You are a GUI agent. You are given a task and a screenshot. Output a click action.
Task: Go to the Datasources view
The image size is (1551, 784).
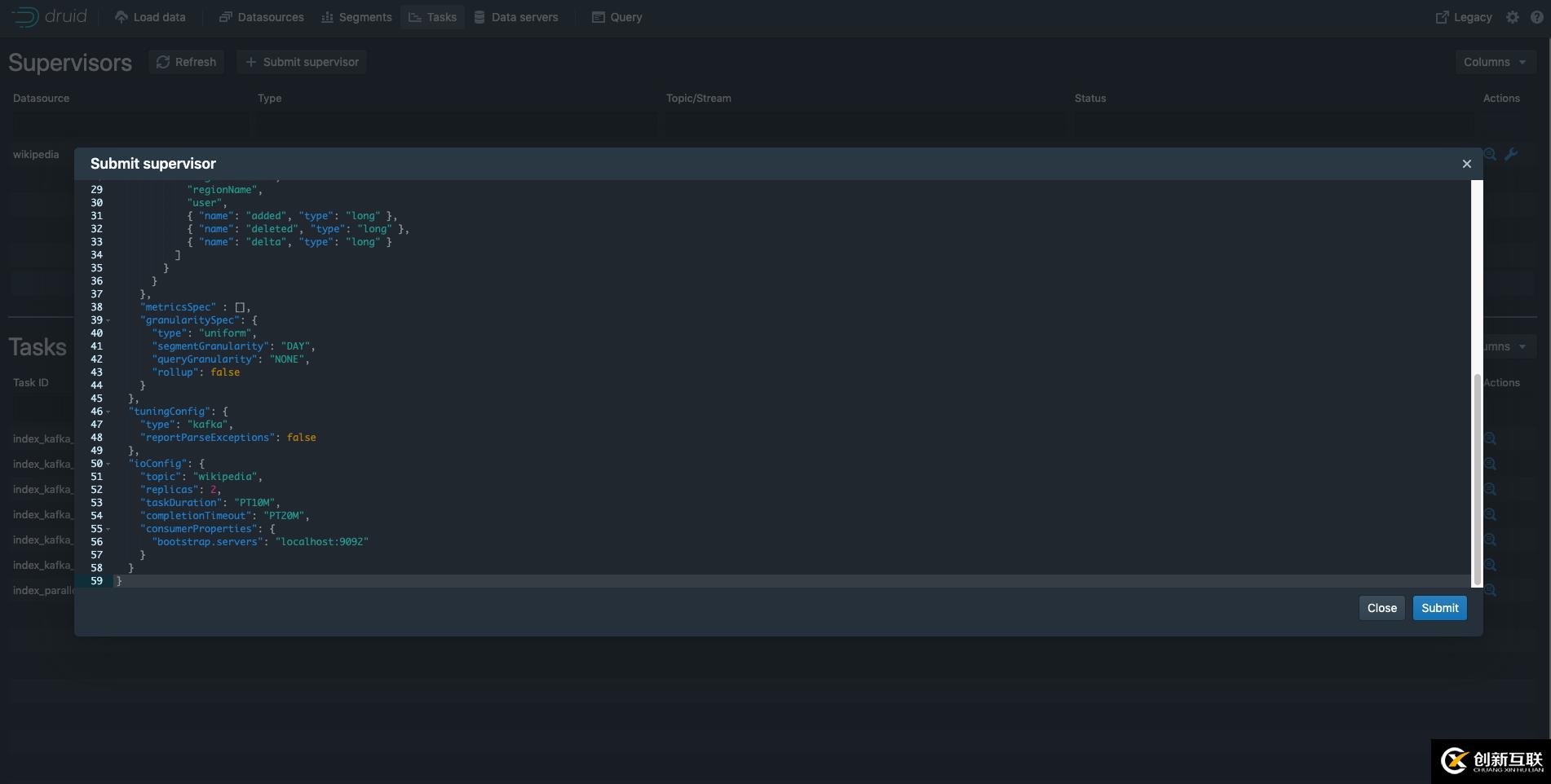click(261, 17)
